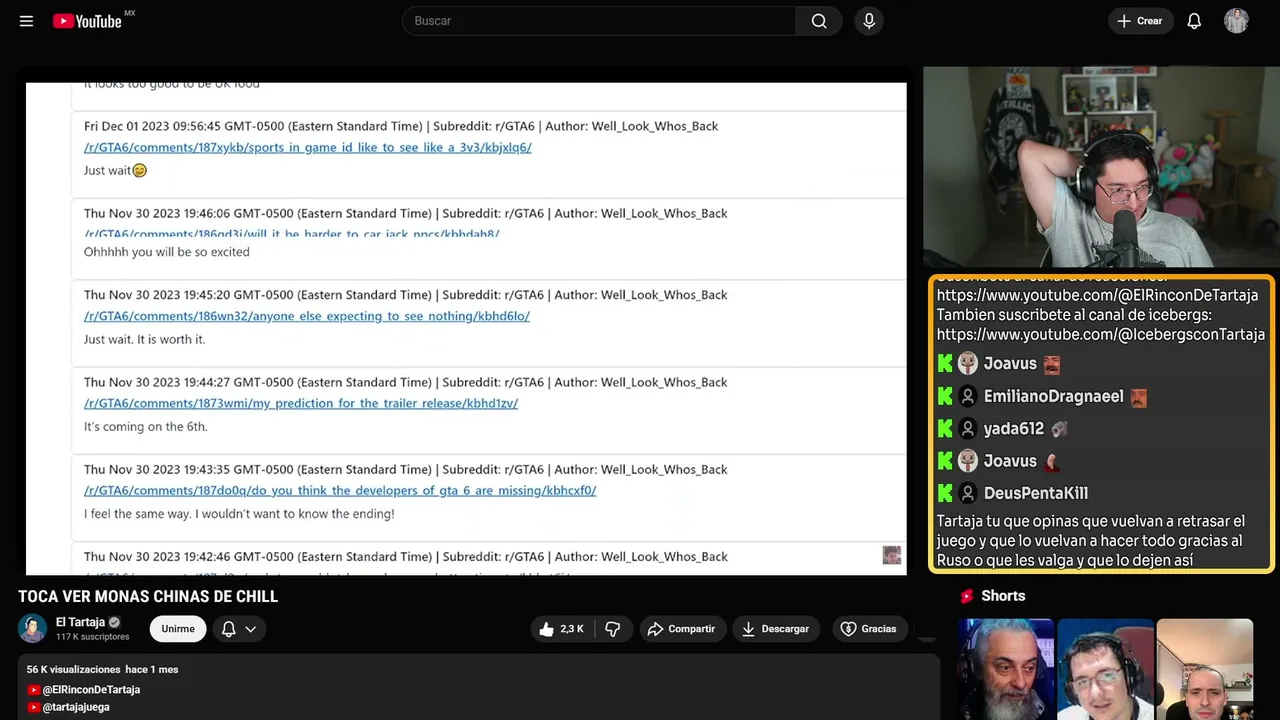Send a Gracias super thanks
This screenshot has height=720, width=1280.
(x=868, y=629)
